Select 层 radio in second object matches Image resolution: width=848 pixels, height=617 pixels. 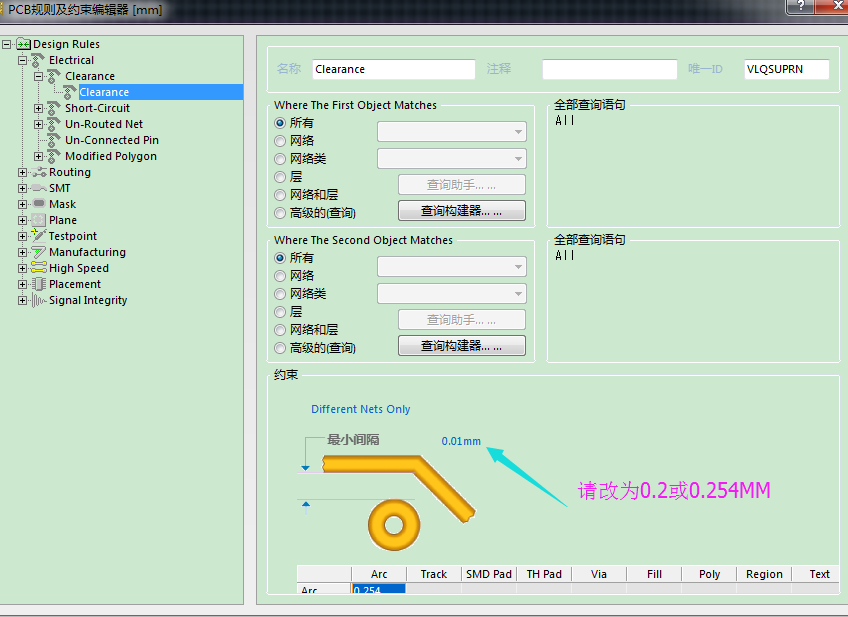point(280,312)
